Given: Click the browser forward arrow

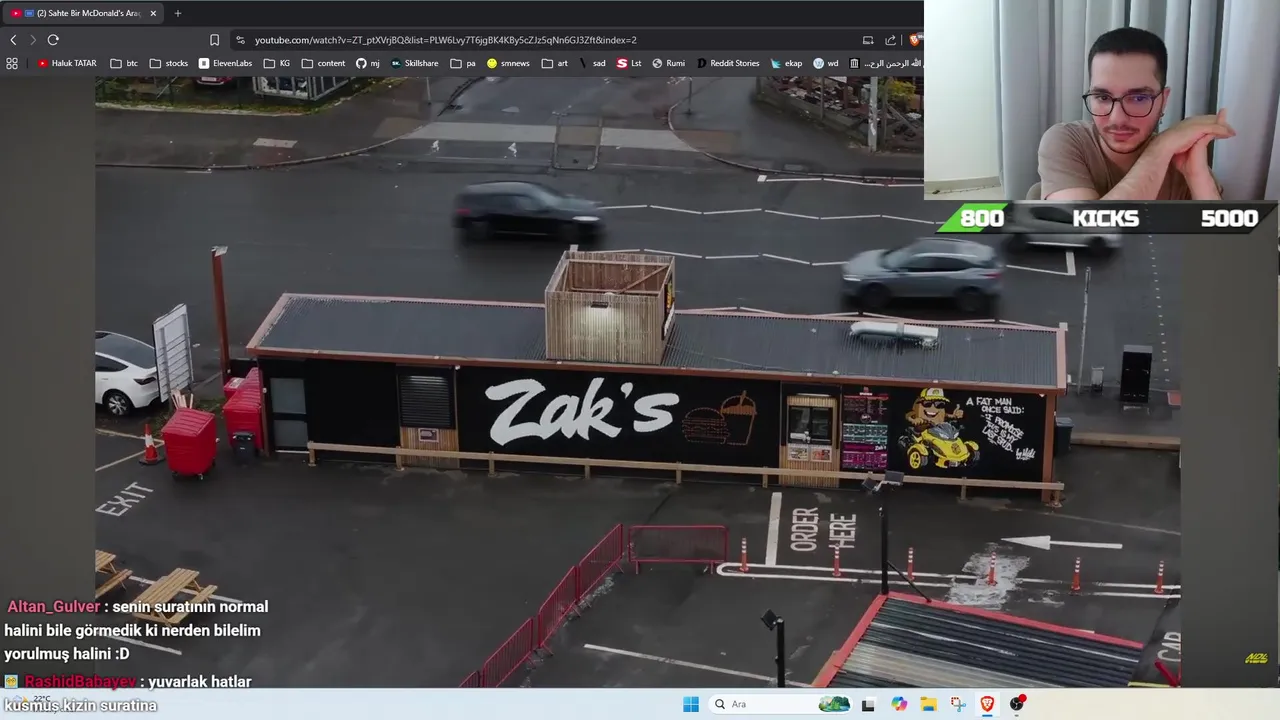Looking at the screenshot, I should [x=33, y=40].
